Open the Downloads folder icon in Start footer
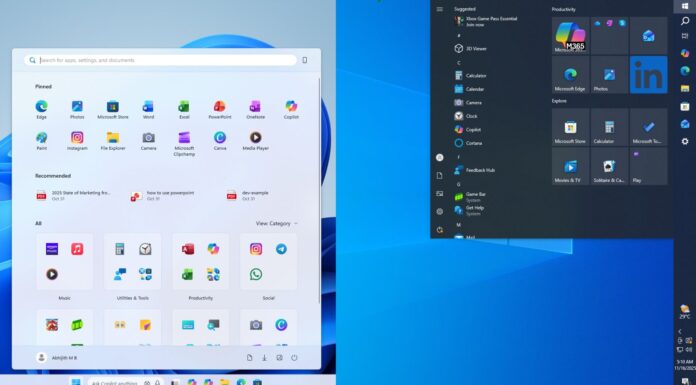696x385 pixels. coord(264,357)
